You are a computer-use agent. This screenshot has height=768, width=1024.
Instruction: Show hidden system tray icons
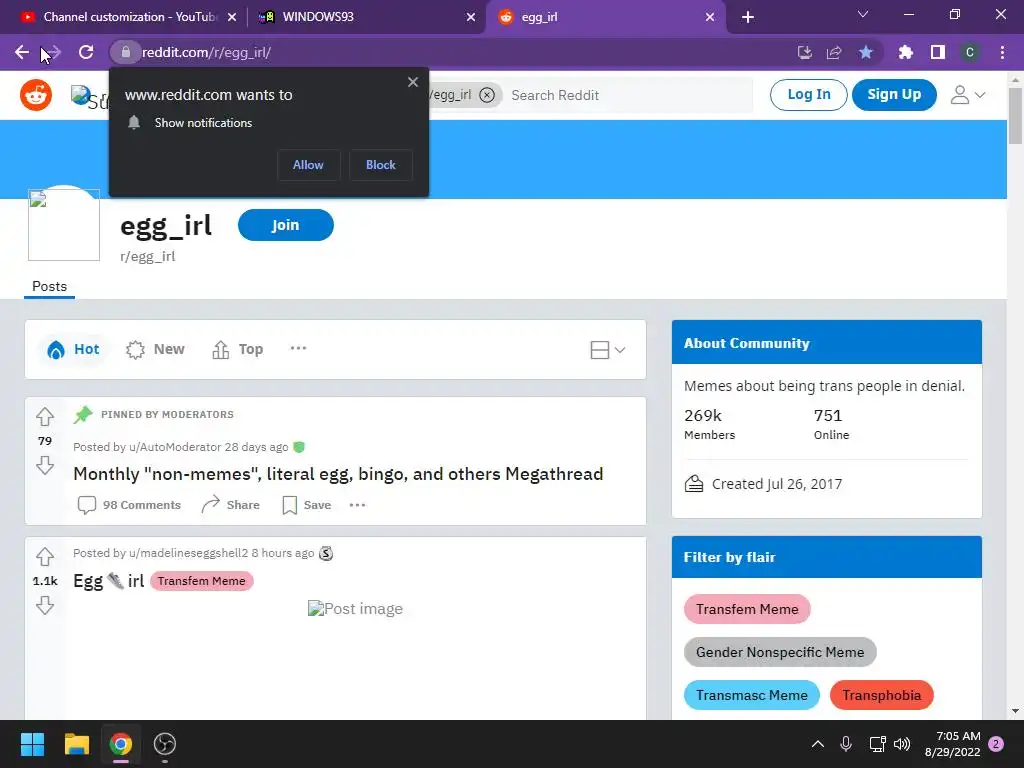818,744
